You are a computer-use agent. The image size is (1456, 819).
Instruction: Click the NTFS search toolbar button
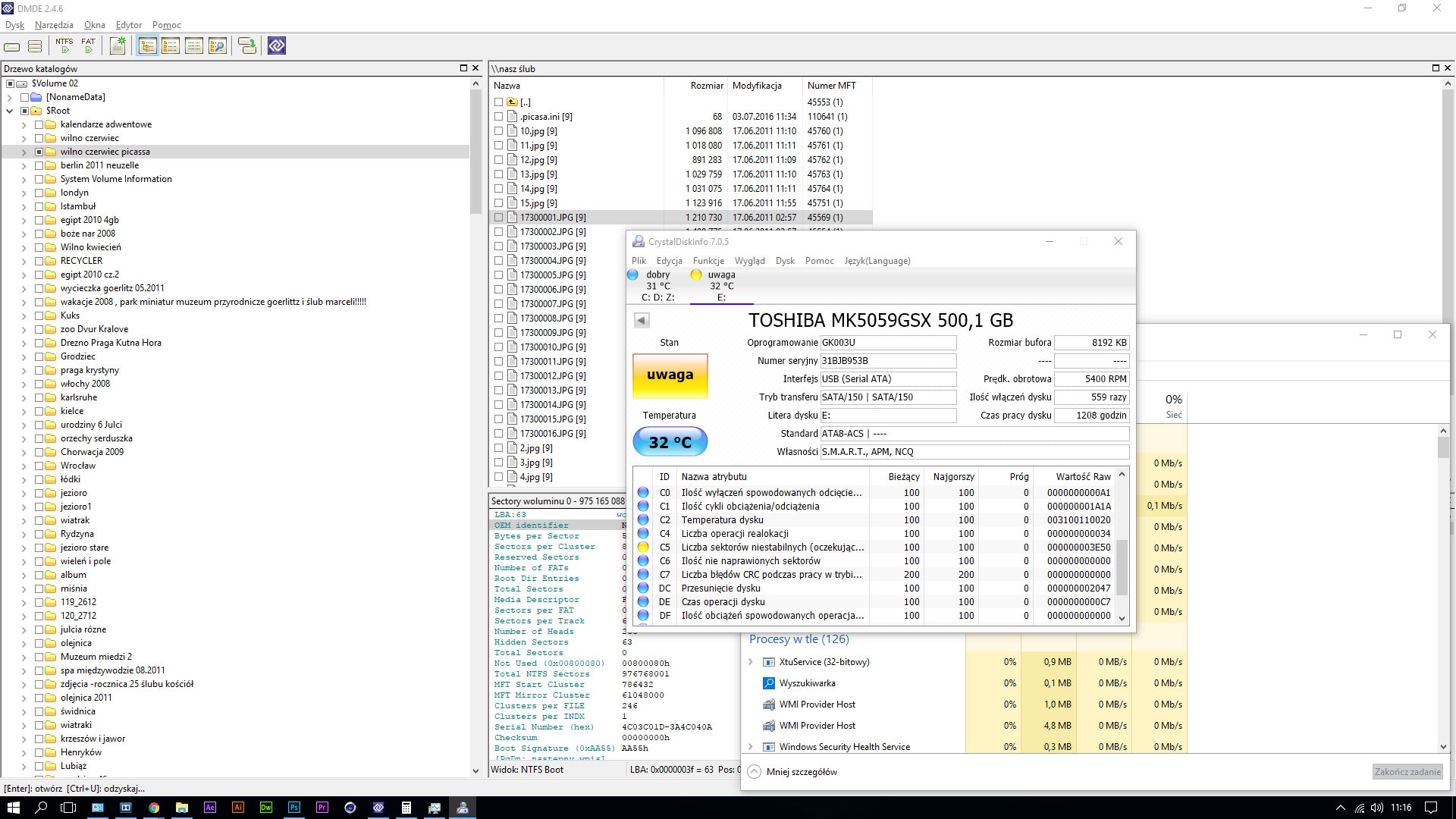click(x=64, y=46)
